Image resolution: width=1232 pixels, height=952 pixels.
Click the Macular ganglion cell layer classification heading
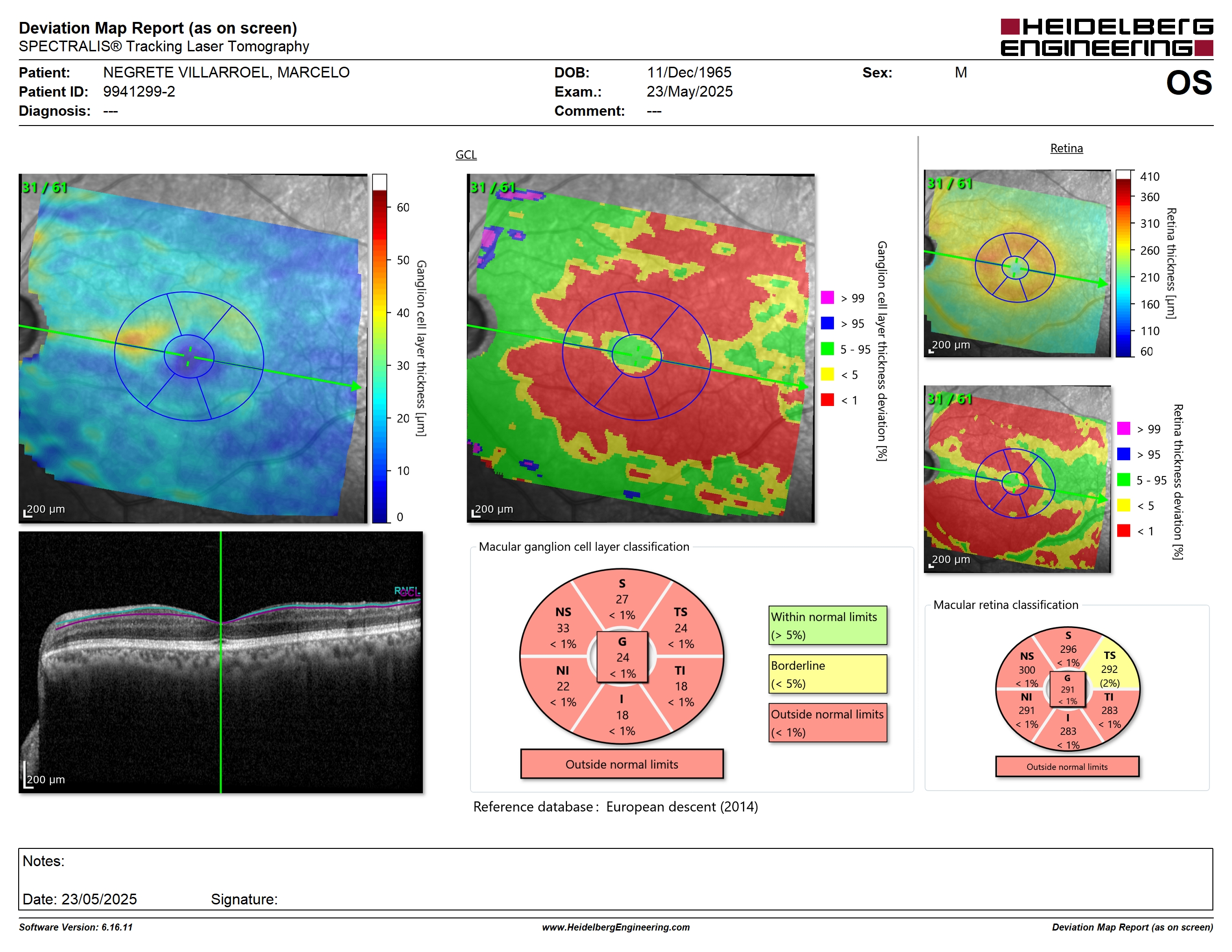(584, 546)
